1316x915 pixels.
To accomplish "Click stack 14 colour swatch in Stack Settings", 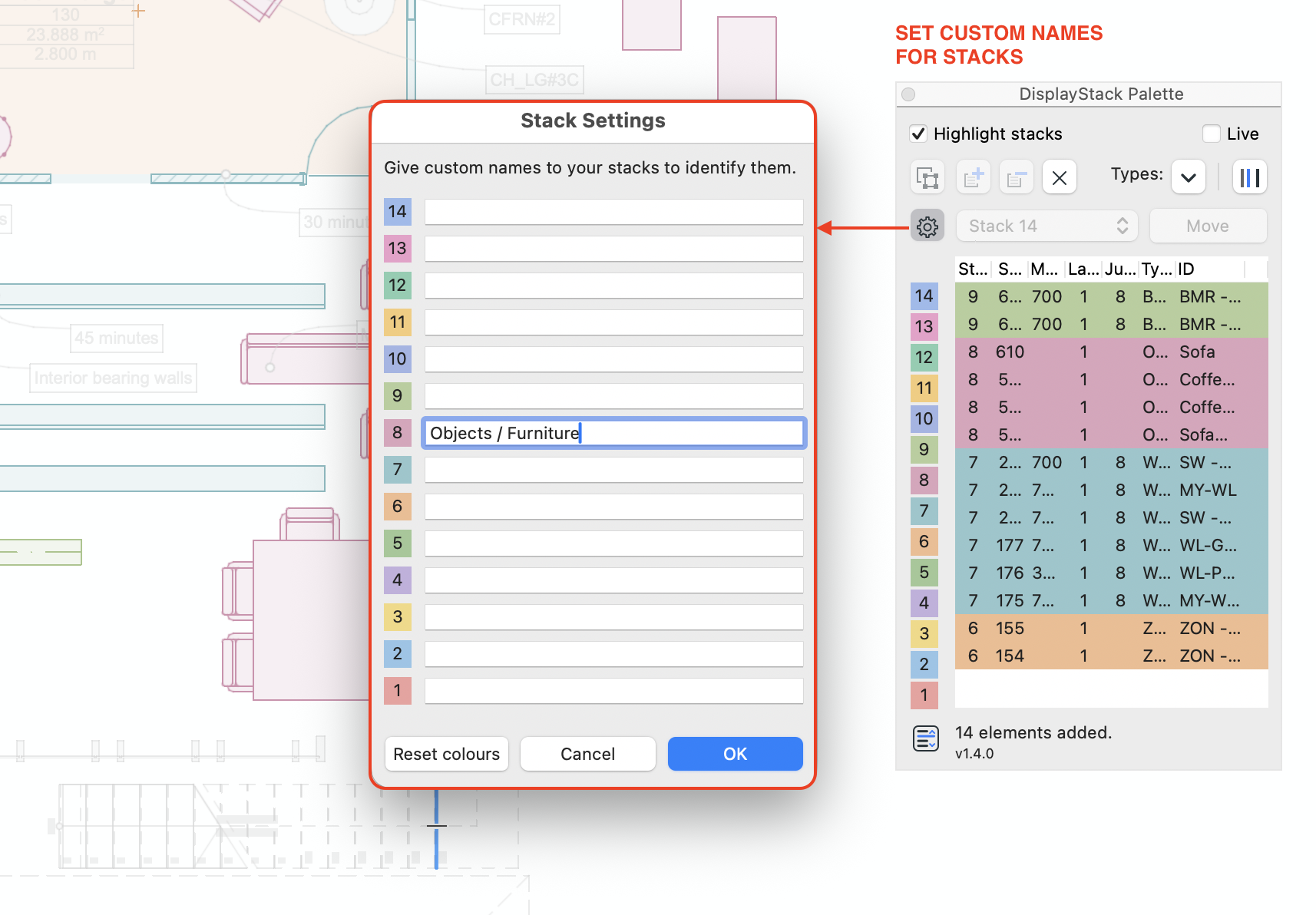I will (398, 212).
